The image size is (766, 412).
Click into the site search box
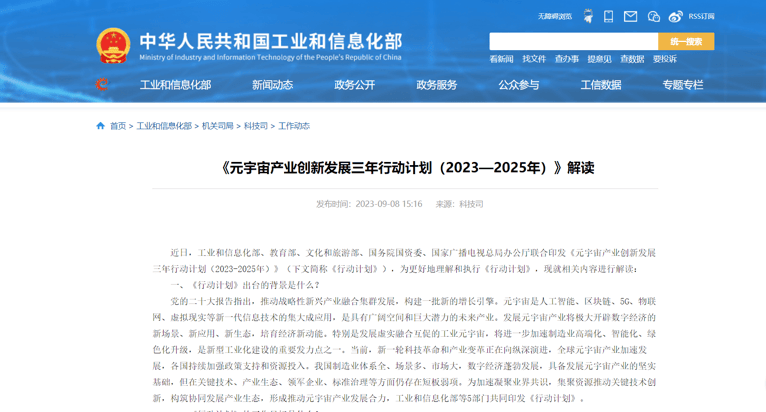(574, 42)
